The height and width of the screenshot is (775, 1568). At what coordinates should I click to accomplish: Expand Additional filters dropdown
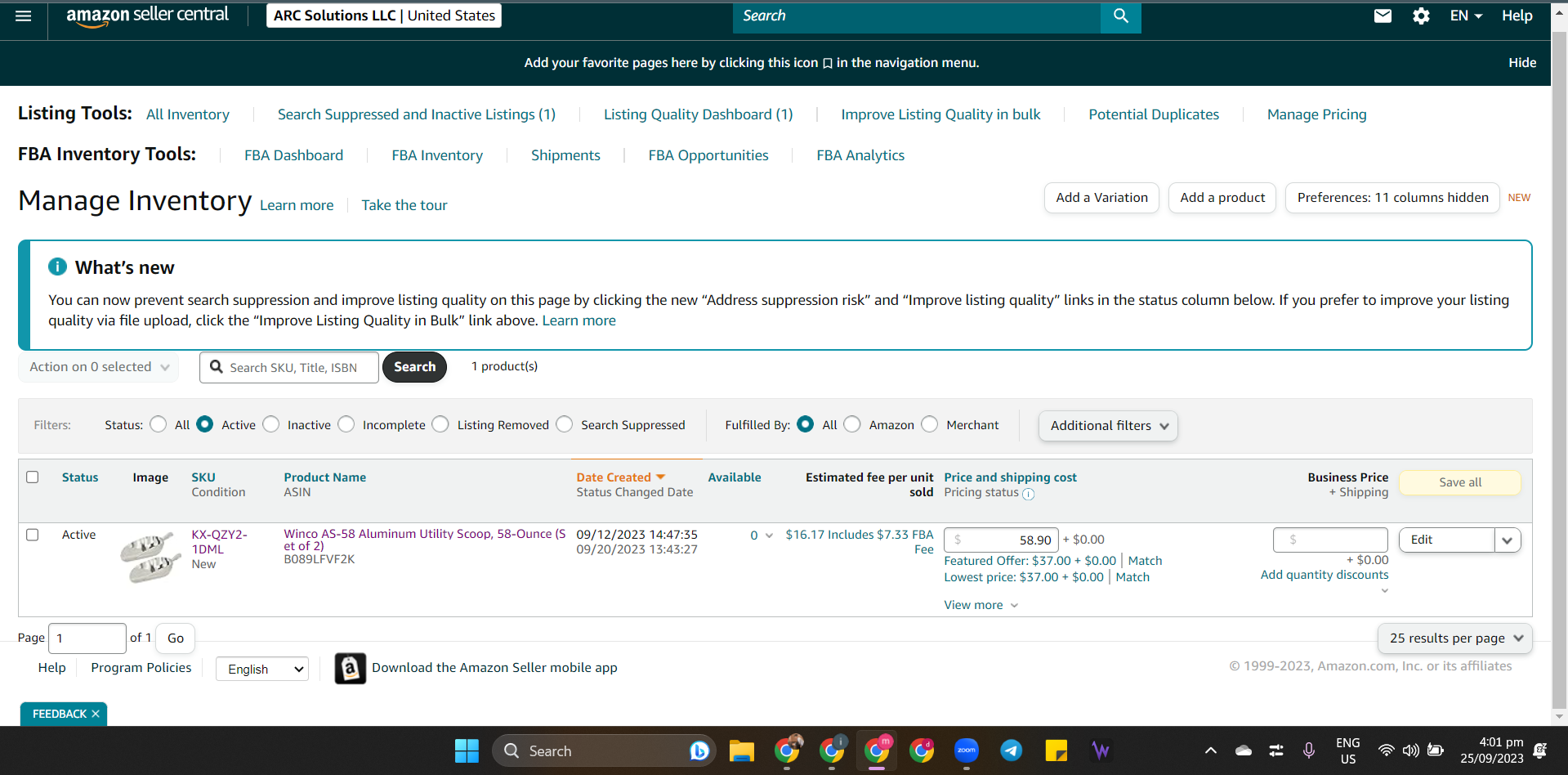(x=1108, y=426)
